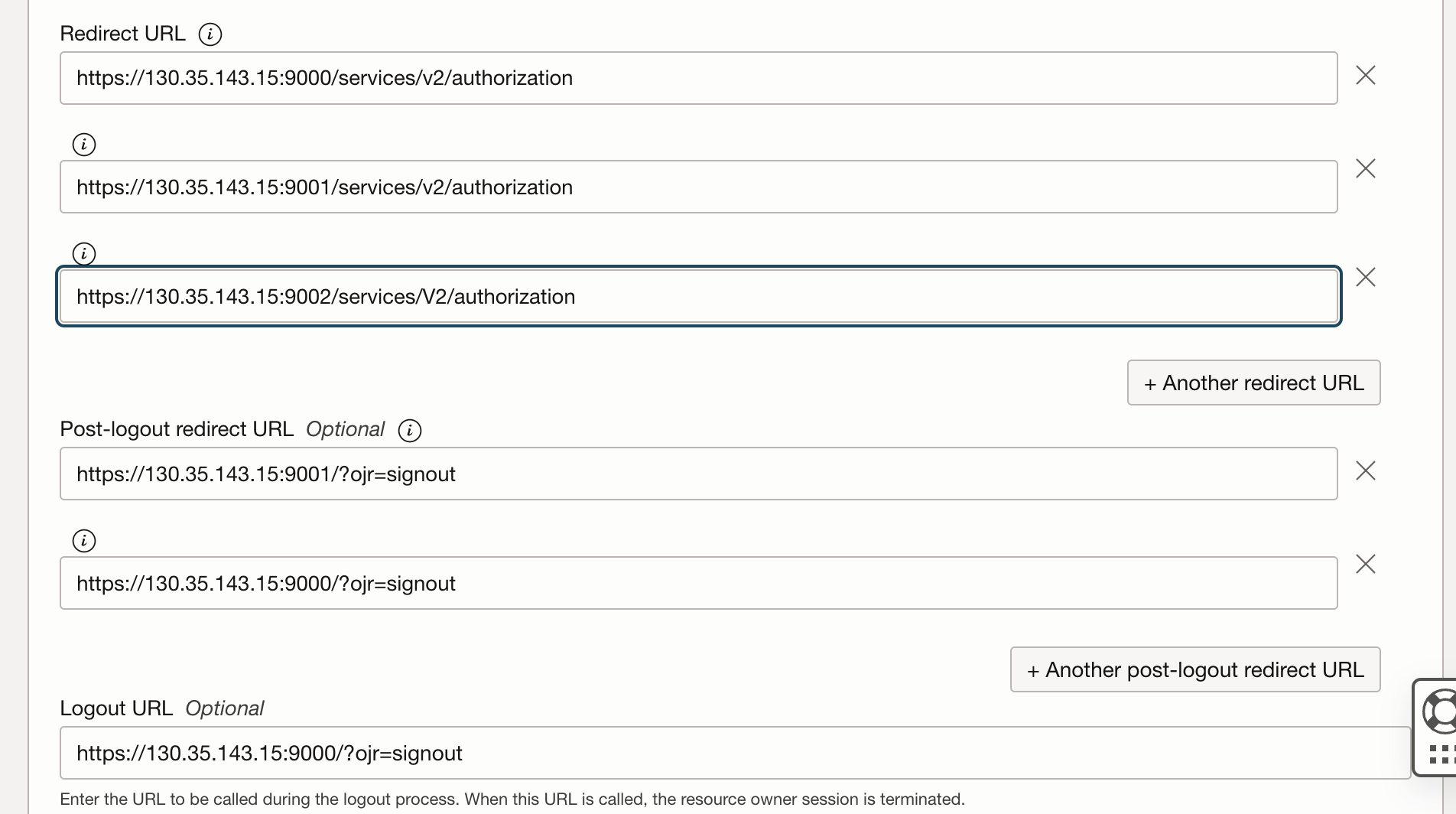Click the grid dots icon under the lifebuoy
The height and width of the screenshot is (814, 1456).
coord(1439,754)
